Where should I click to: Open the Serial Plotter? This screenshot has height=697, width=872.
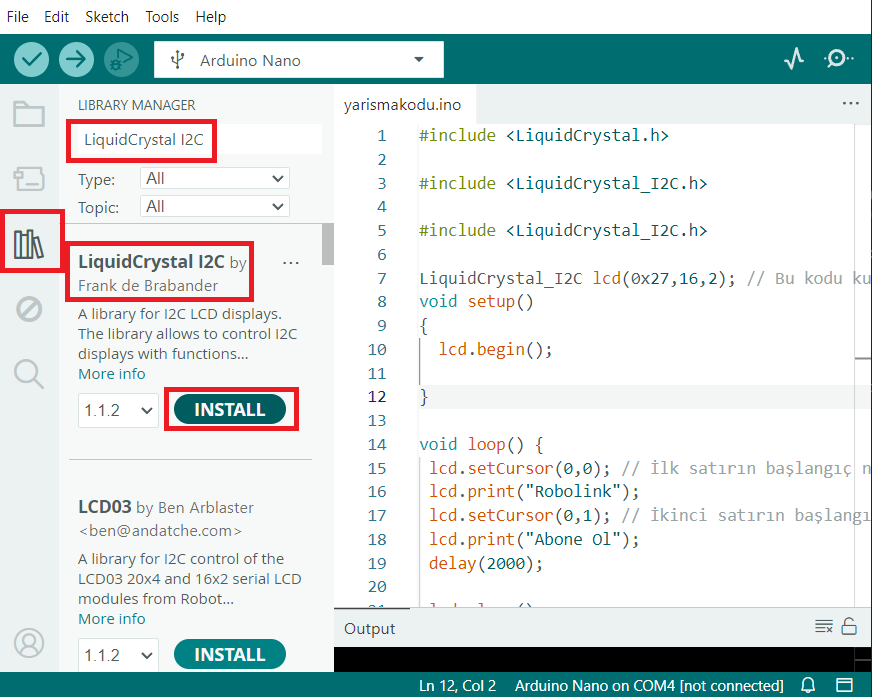click(794, 60)
